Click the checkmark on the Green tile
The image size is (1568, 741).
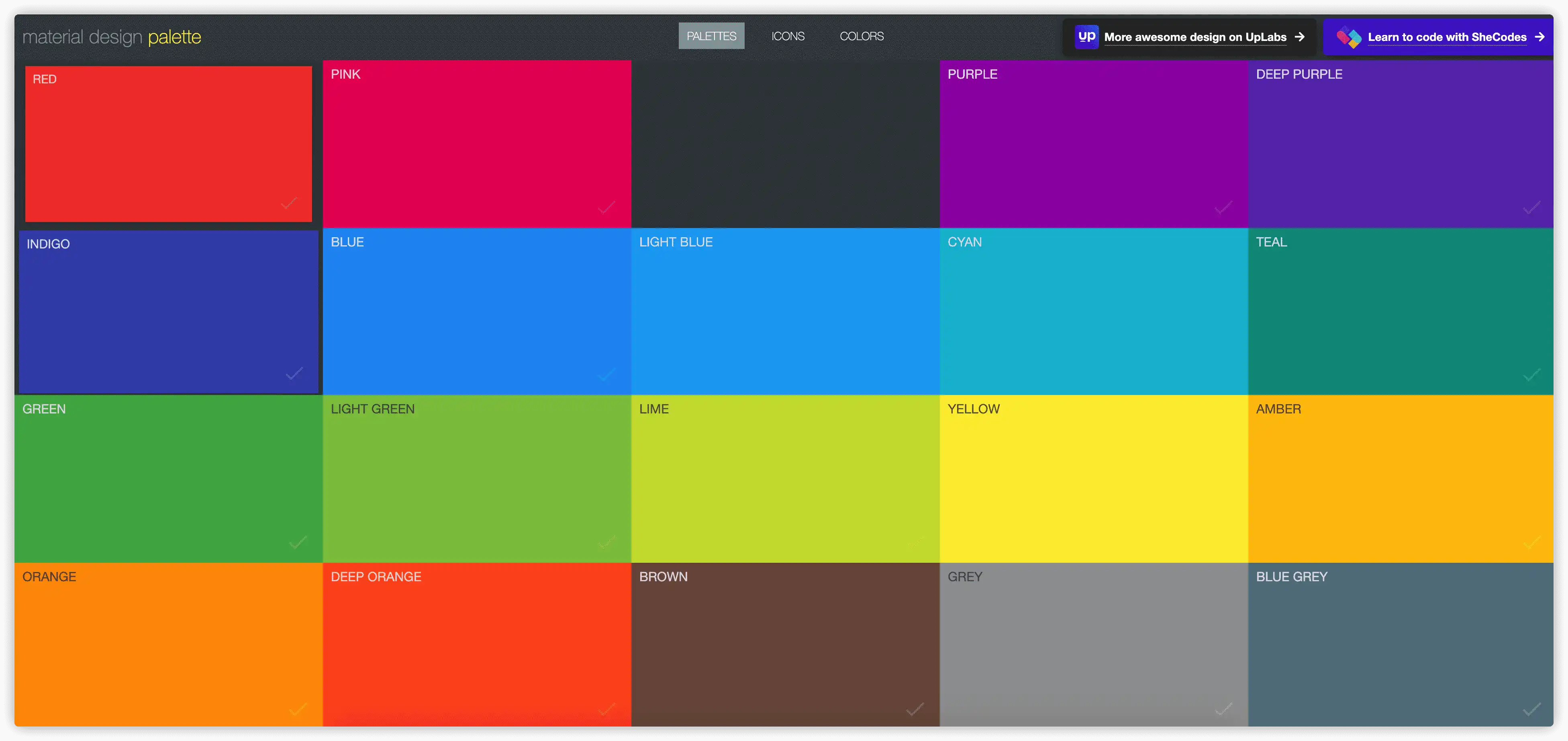[x=298, y=542]
